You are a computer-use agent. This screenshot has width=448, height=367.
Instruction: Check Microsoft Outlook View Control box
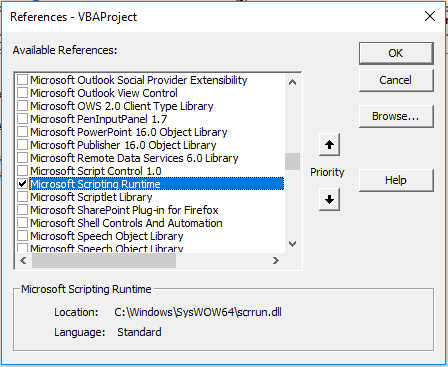22,93
